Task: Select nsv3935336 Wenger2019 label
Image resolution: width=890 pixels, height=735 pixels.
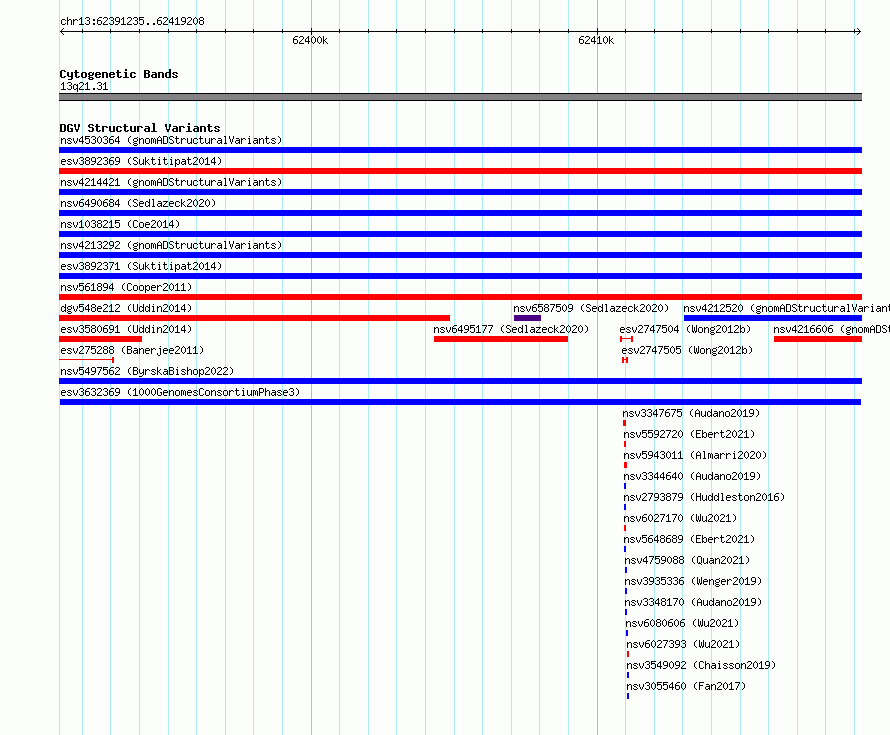Action: [693, 581]
